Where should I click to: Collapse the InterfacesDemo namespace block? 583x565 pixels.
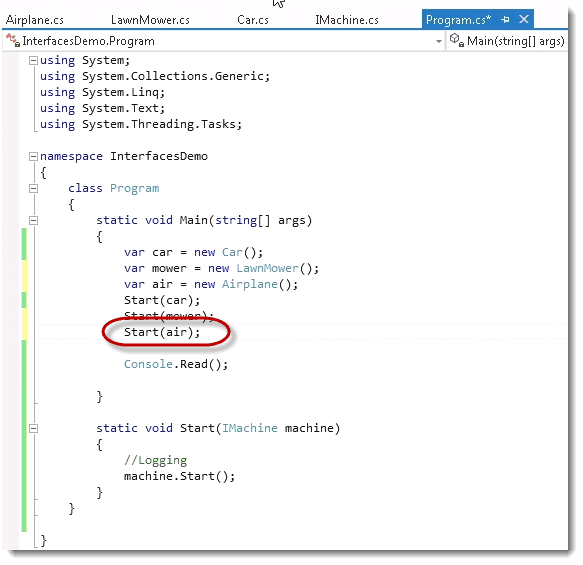(33, 156)
